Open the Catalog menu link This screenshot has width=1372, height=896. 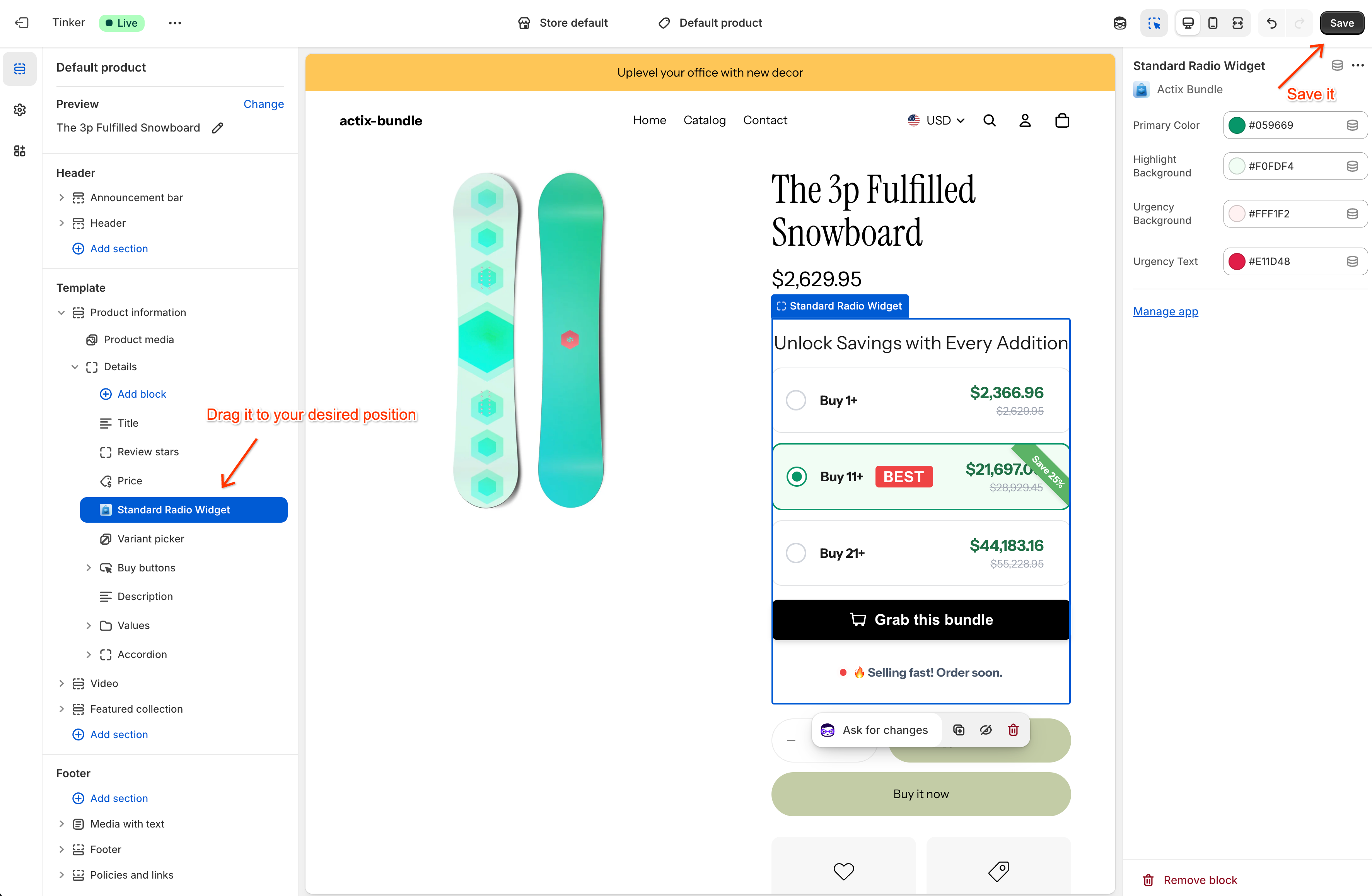pos(705,120)
